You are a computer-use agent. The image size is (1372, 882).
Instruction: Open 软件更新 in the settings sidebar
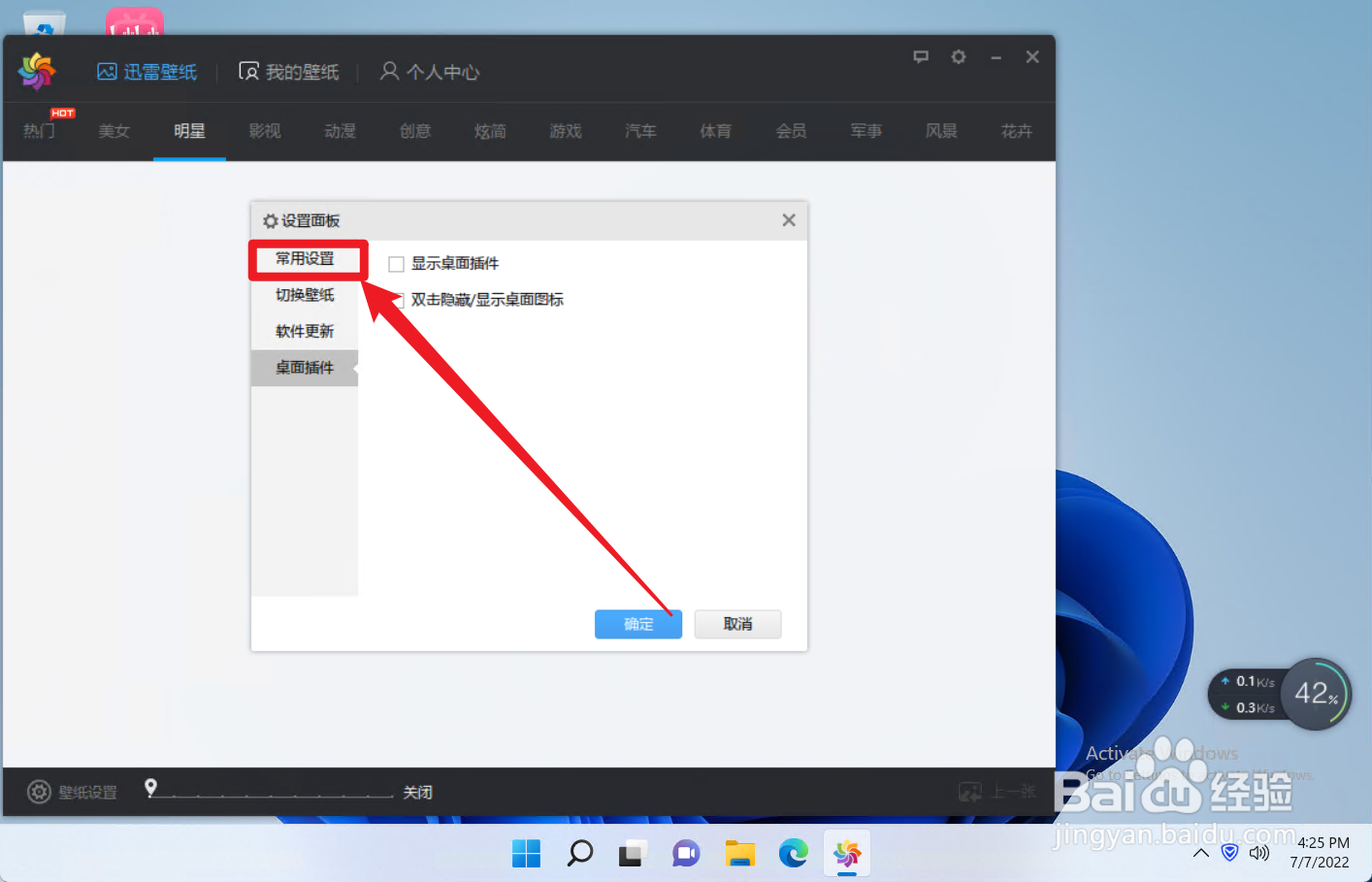[305, 332]
